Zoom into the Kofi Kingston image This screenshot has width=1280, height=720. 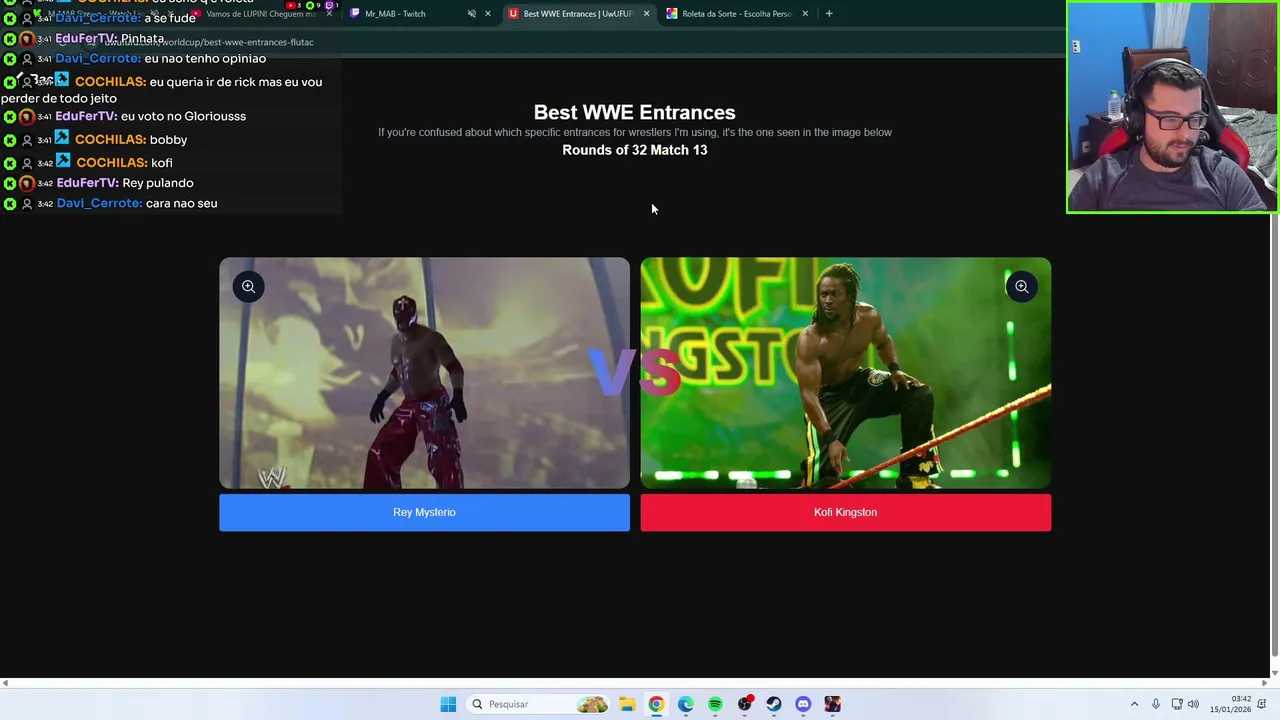click(1021, 287)
